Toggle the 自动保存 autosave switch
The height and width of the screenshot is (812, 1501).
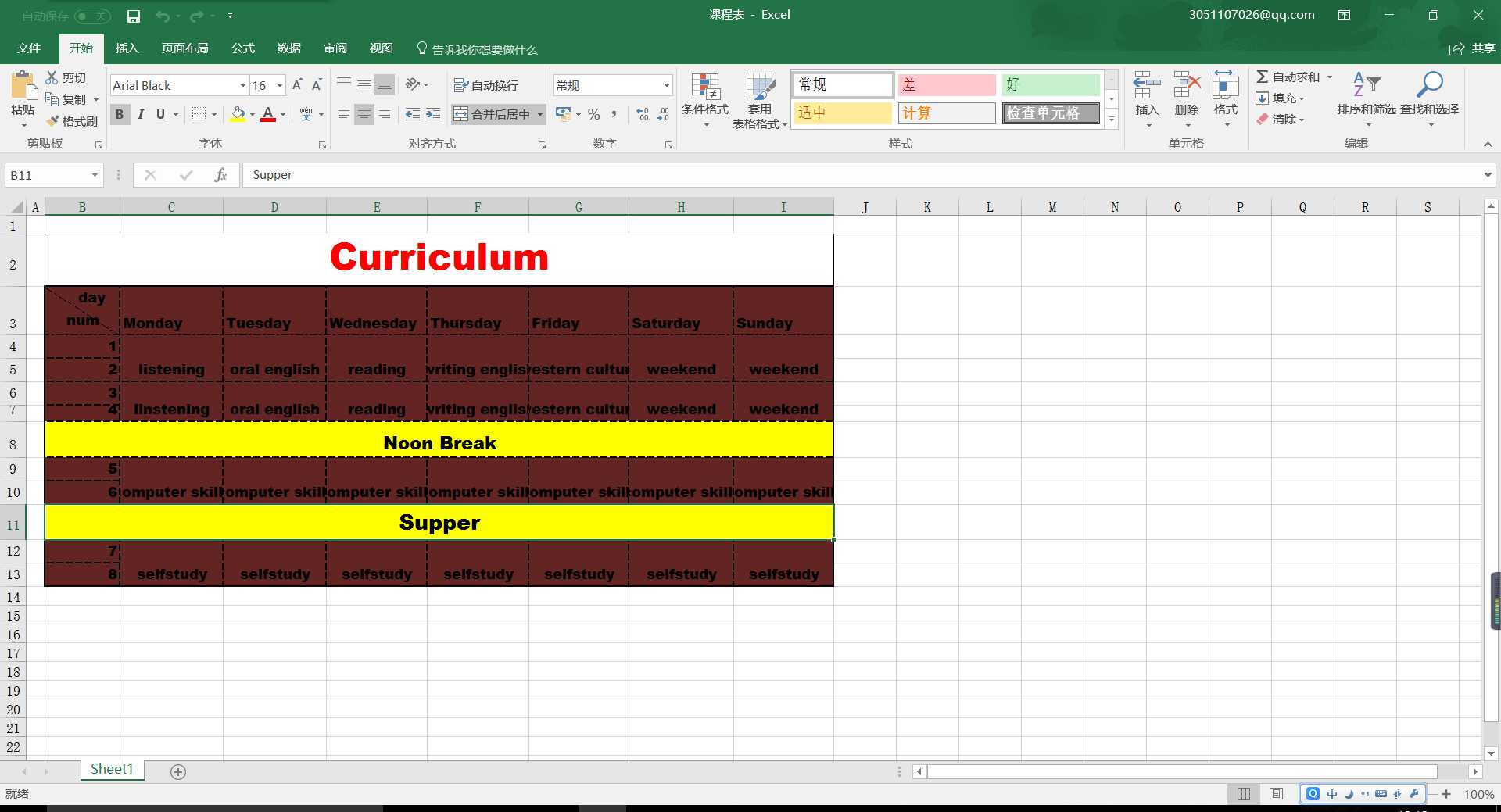92,16
